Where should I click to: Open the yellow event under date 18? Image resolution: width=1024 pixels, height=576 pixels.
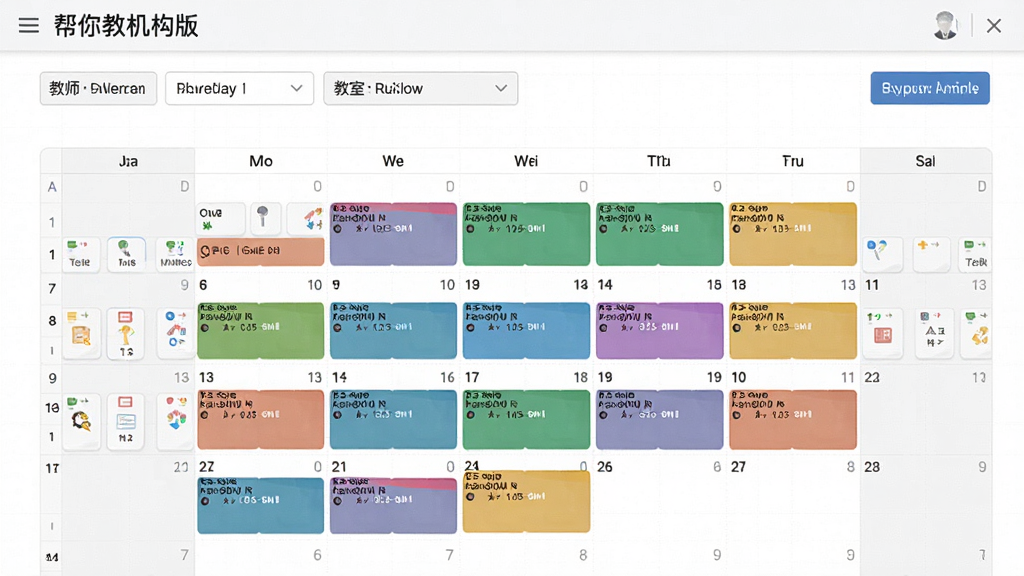click(x=793, y=330)
